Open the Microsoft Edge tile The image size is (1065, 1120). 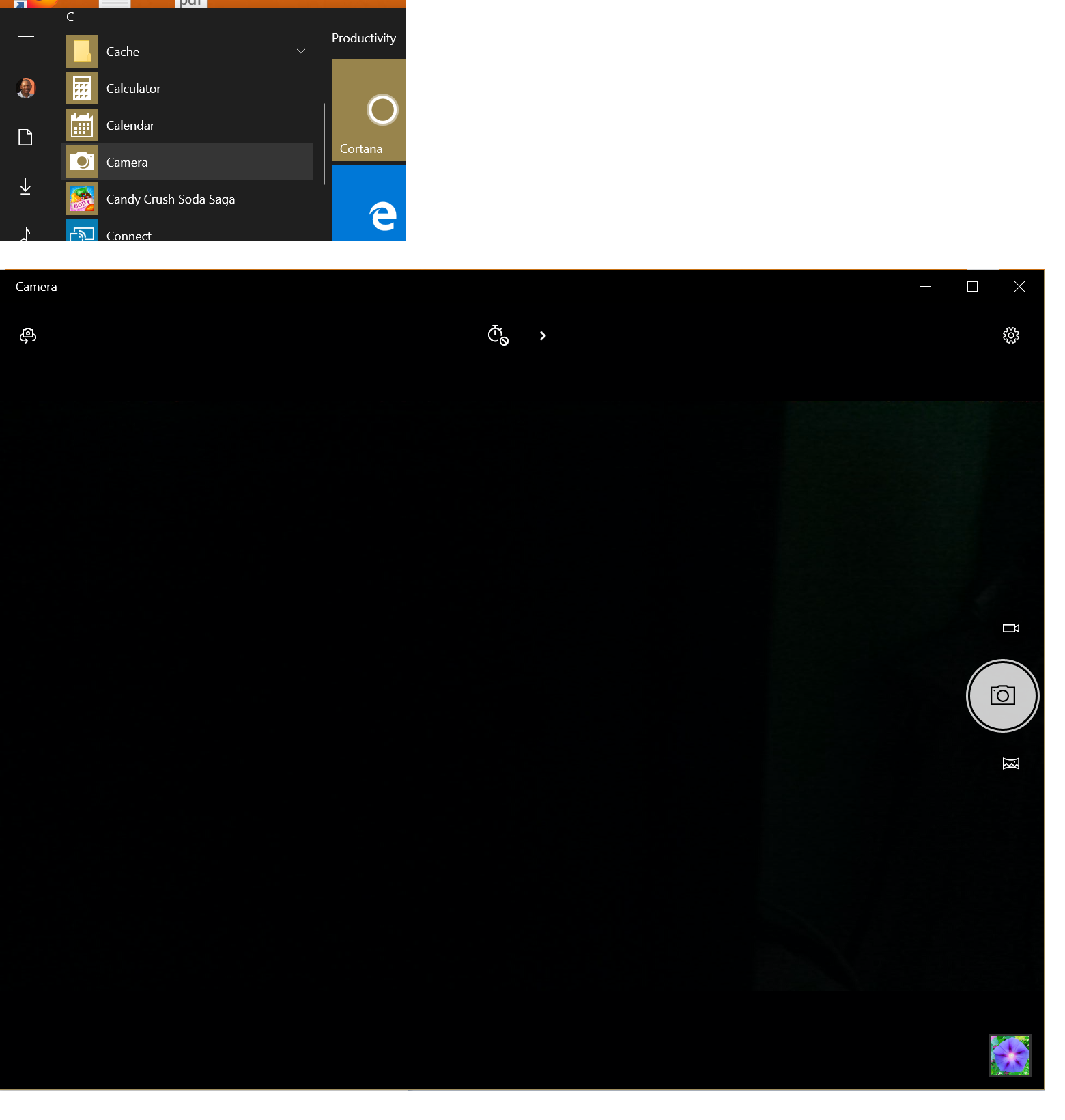(x=369, y=204)
